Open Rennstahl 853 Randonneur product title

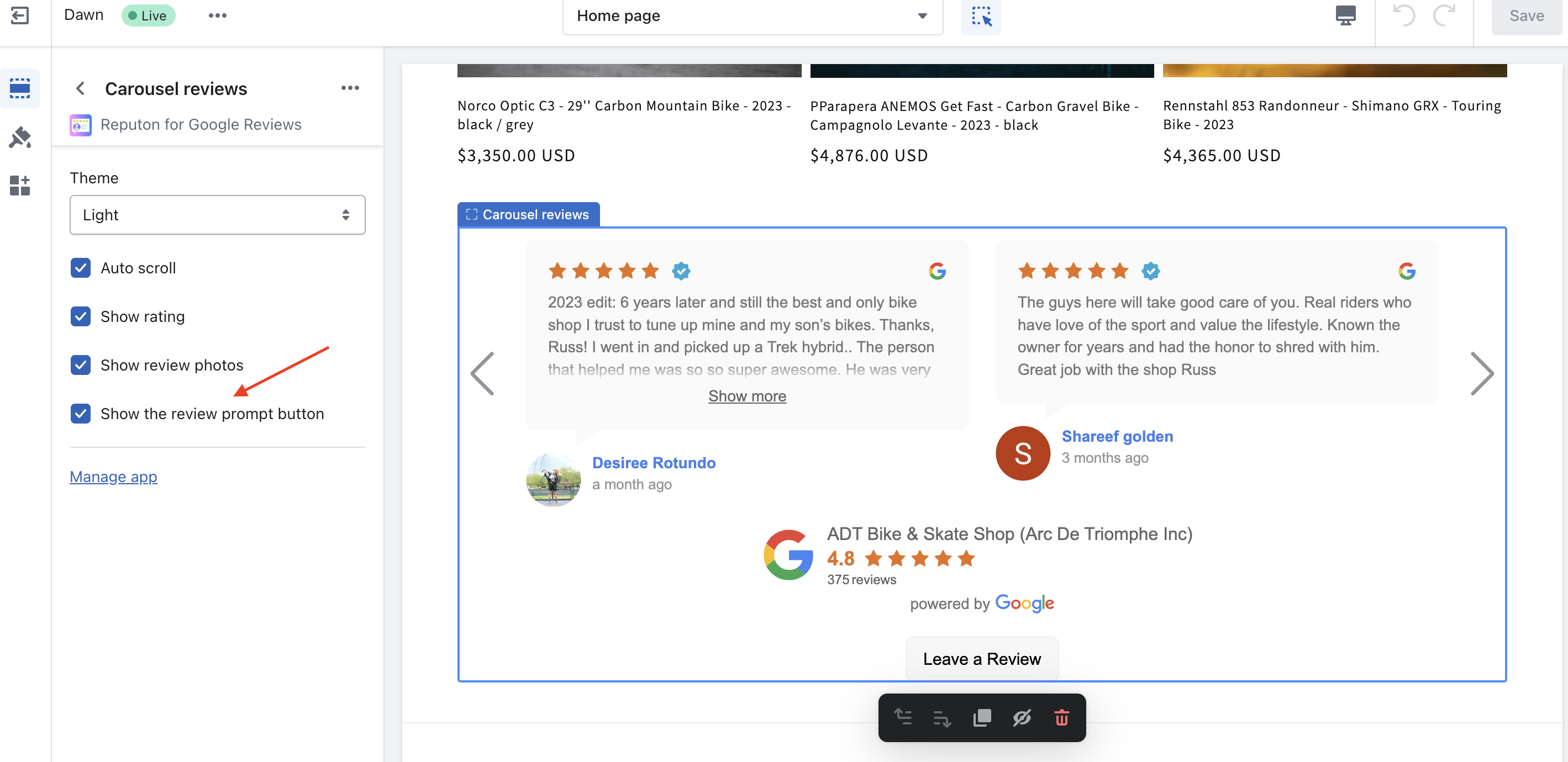pyautogui.click(x=1332, y=115)
